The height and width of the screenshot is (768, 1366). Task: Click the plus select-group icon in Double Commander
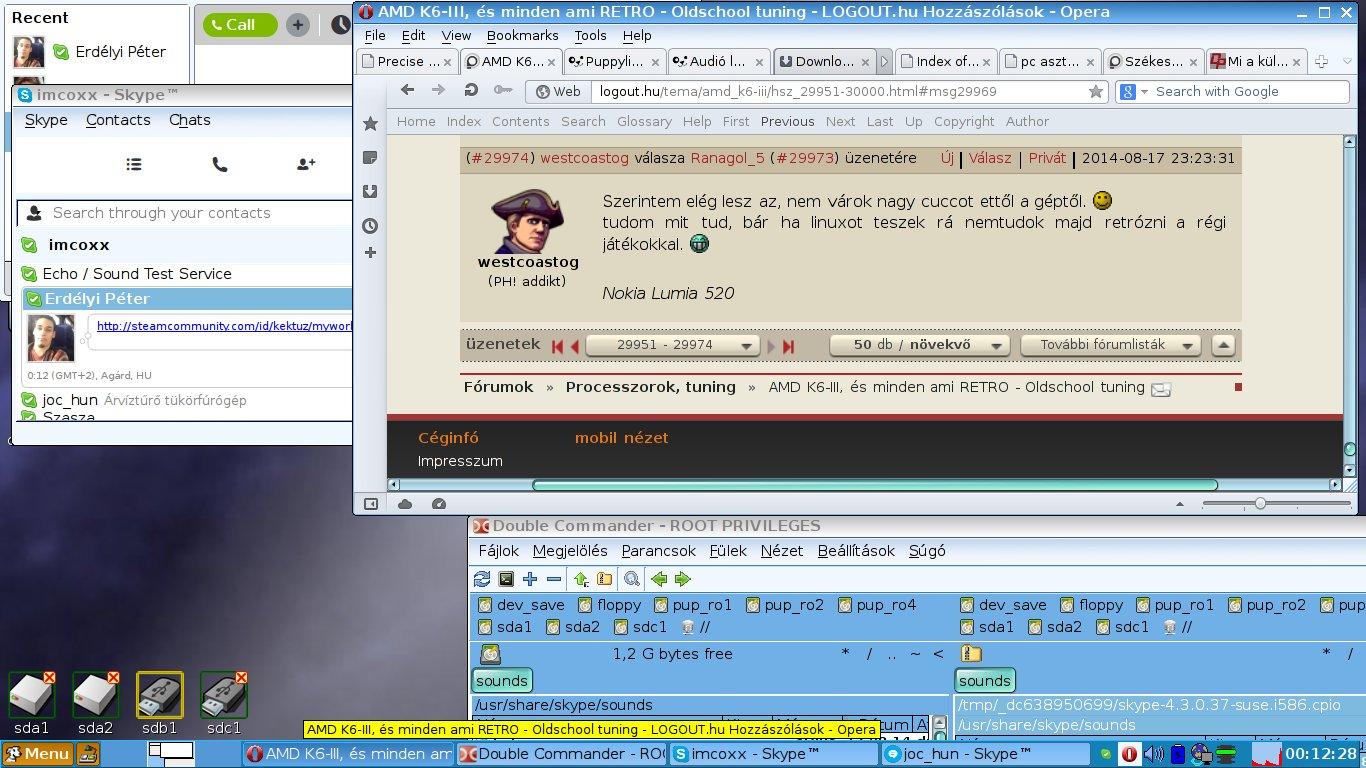point(530,579)
